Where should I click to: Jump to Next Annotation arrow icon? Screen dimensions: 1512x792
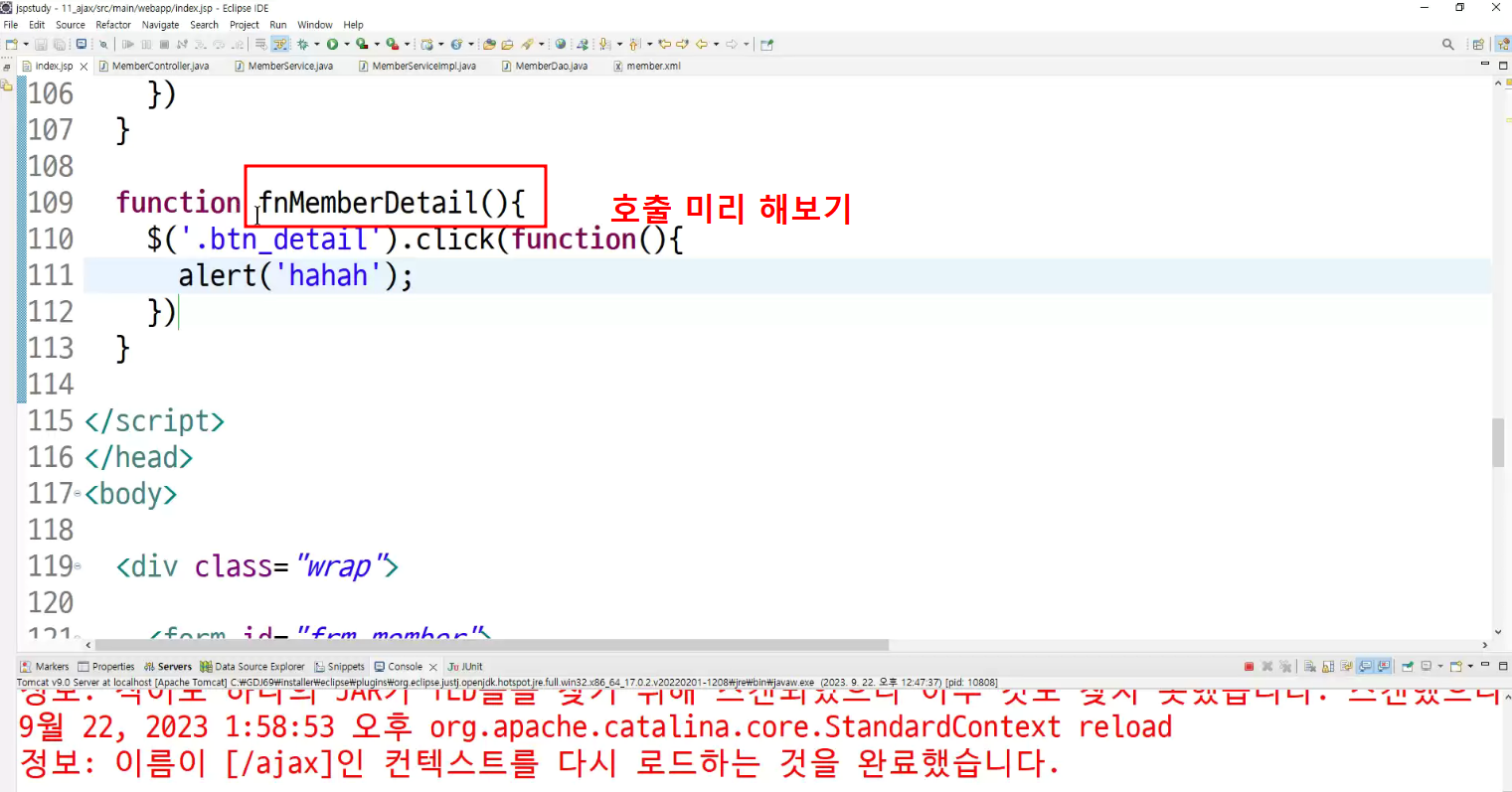[603, 44]
